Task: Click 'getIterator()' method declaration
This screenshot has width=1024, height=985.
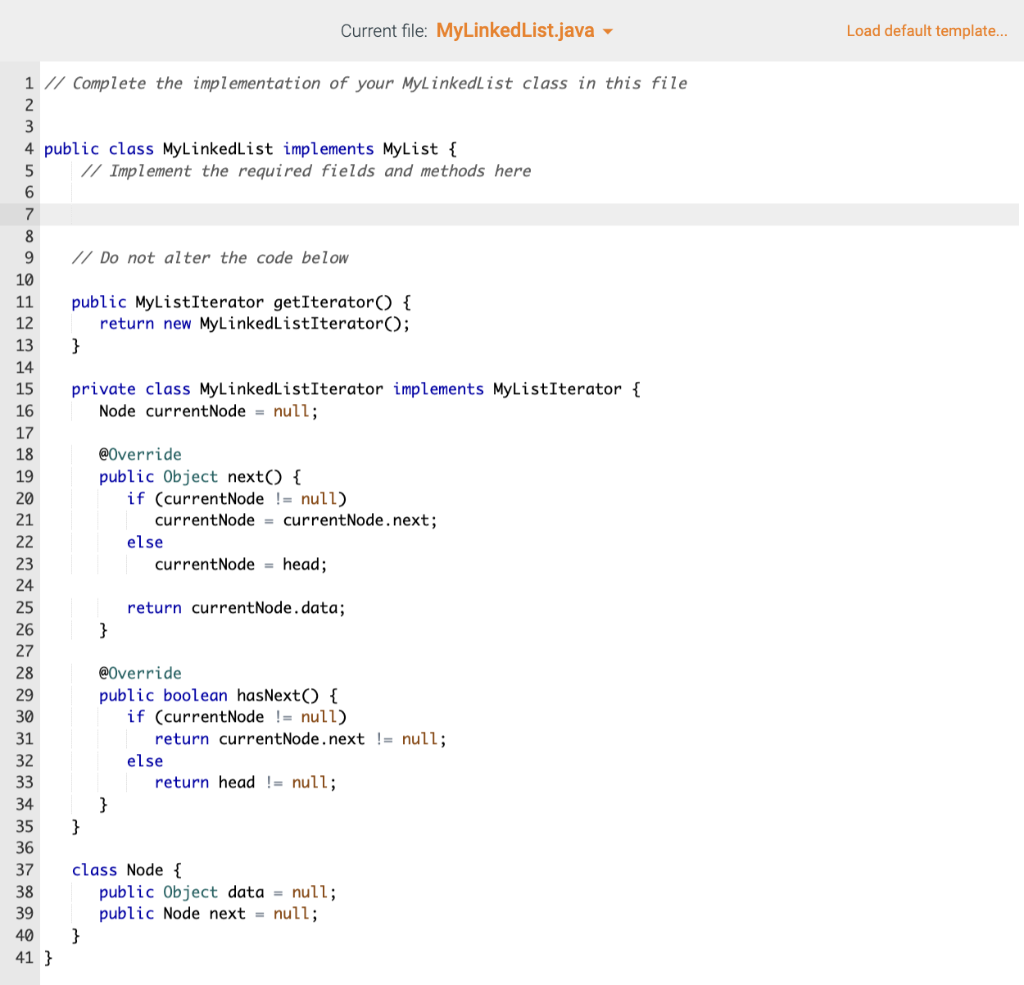Action: (x=241, y=302)
